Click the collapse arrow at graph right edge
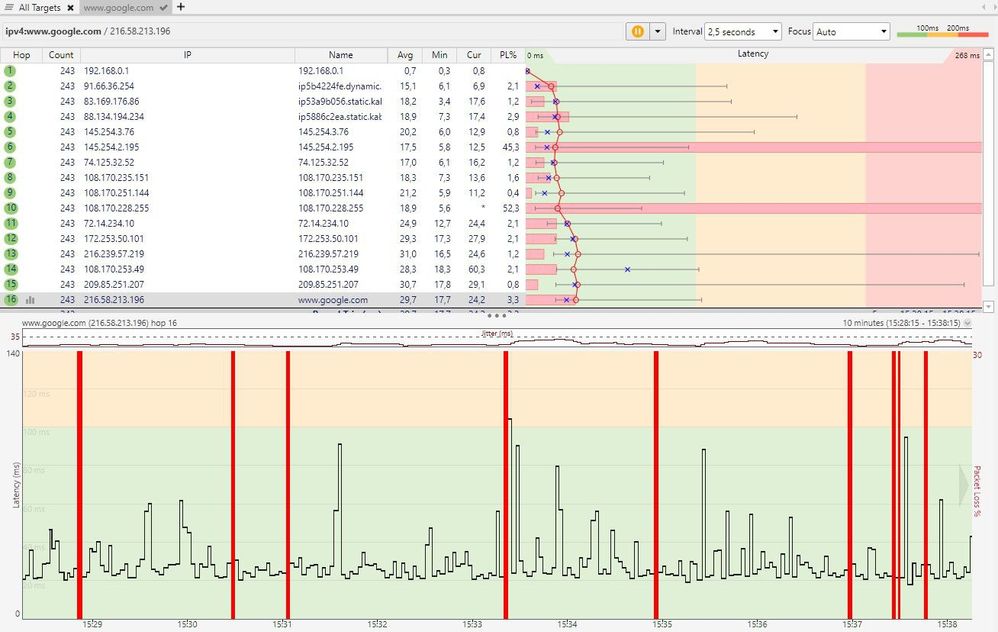 coord(965,484)
